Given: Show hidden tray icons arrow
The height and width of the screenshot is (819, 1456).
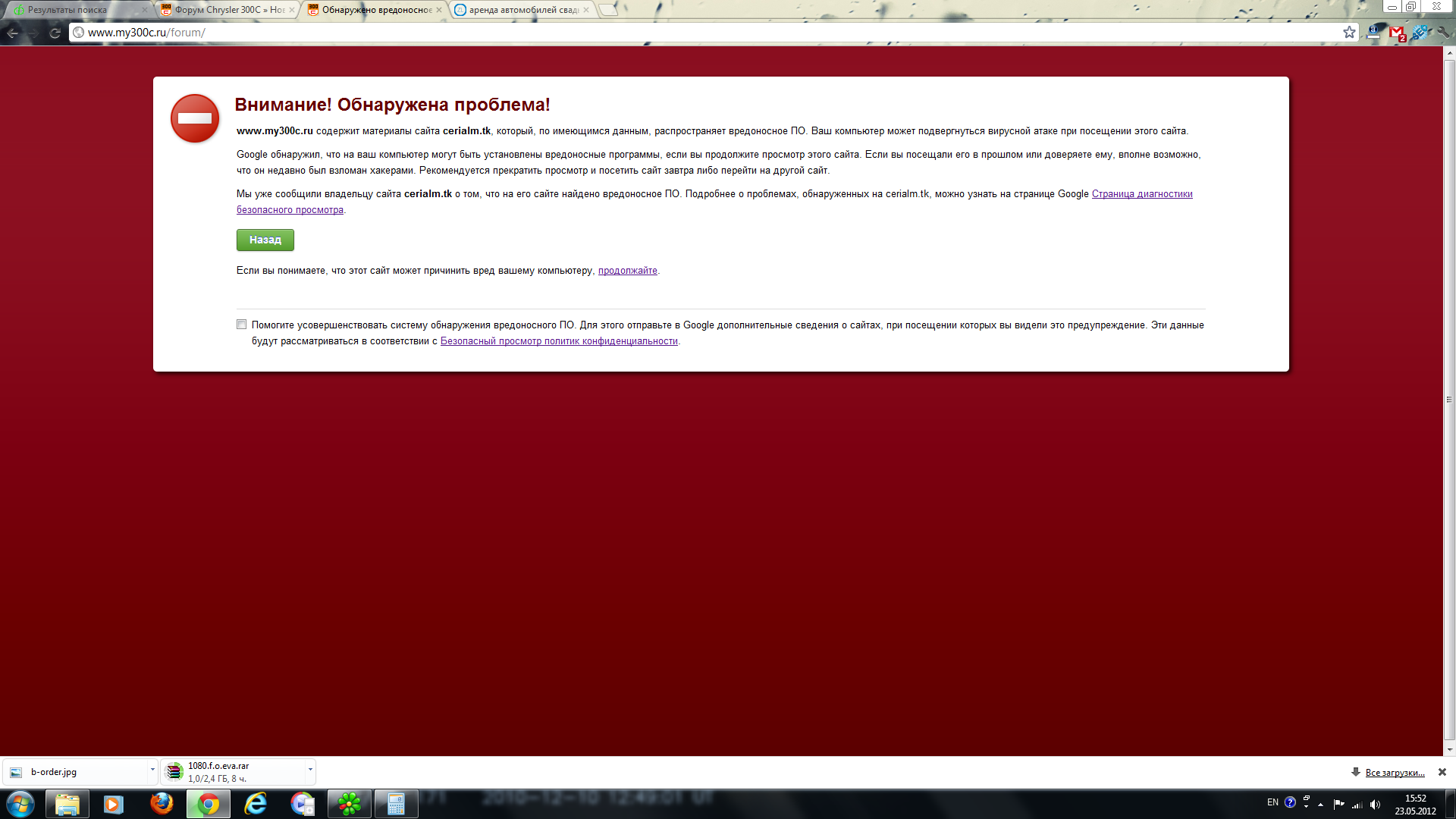Looking at the screenshot, I should [1320, 805].
